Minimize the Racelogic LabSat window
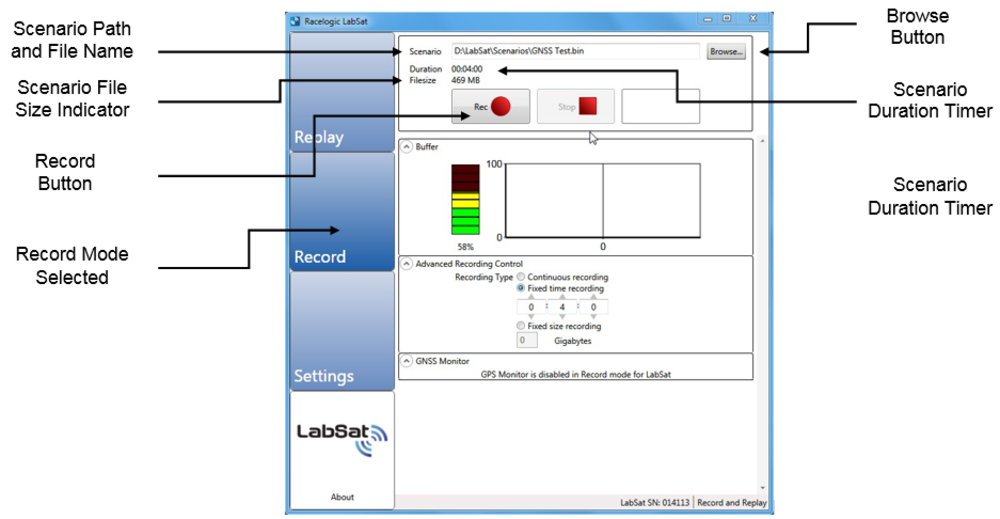 click(x=705, y=18)
